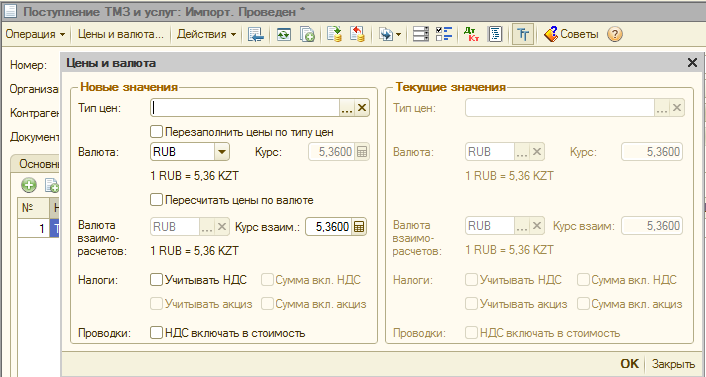Clear the Тип цен field with X
Screen dimensions: 706x377
362,108
